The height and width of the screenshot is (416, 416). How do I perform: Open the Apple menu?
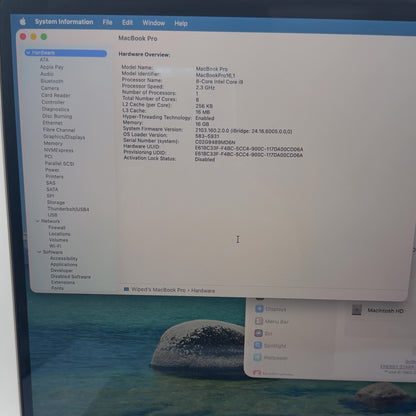[x=23, y=22]
